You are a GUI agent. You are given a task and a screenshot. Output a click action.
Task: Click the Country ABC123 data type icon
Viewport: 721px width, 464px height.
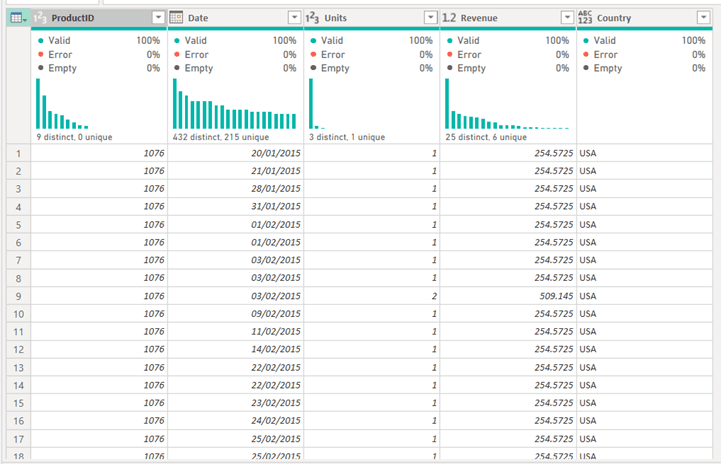(585, 18)
